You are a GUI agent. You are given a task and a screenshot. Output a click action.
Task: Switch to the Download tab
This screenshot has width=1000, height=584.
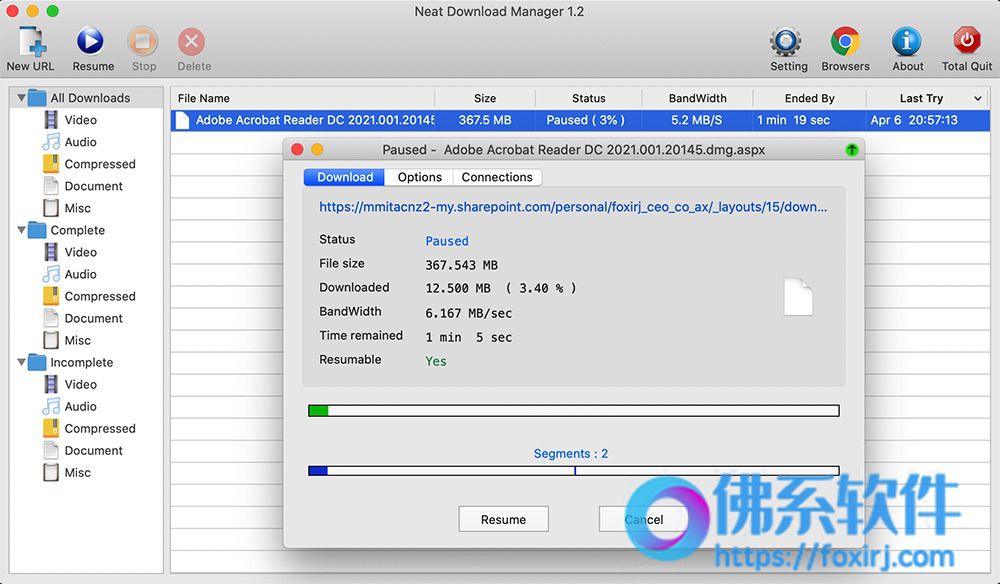click(344, 177)
